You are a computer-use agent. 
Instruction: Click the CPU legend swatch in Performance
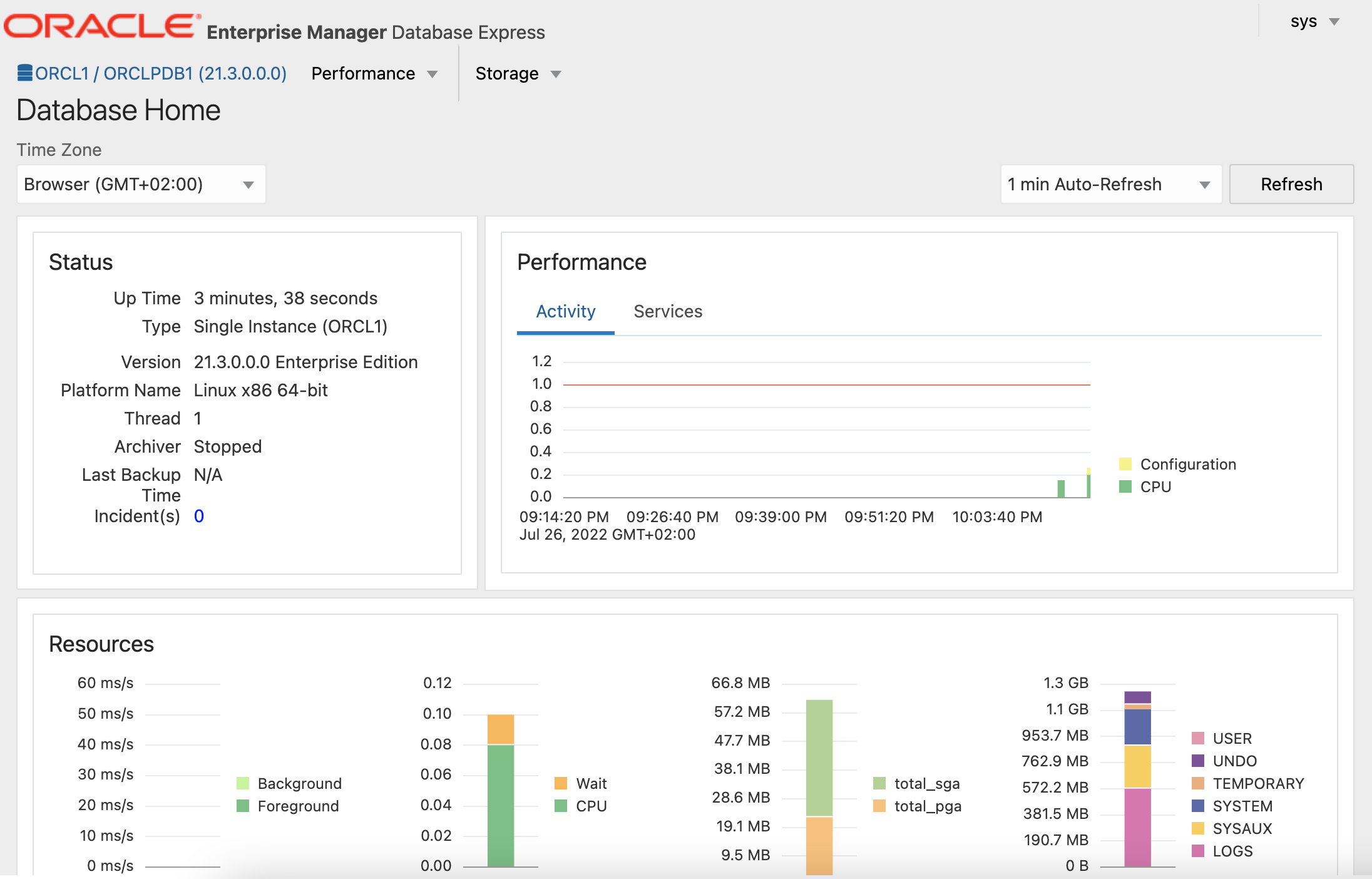pyautogui.click(x=1125, y=486)
